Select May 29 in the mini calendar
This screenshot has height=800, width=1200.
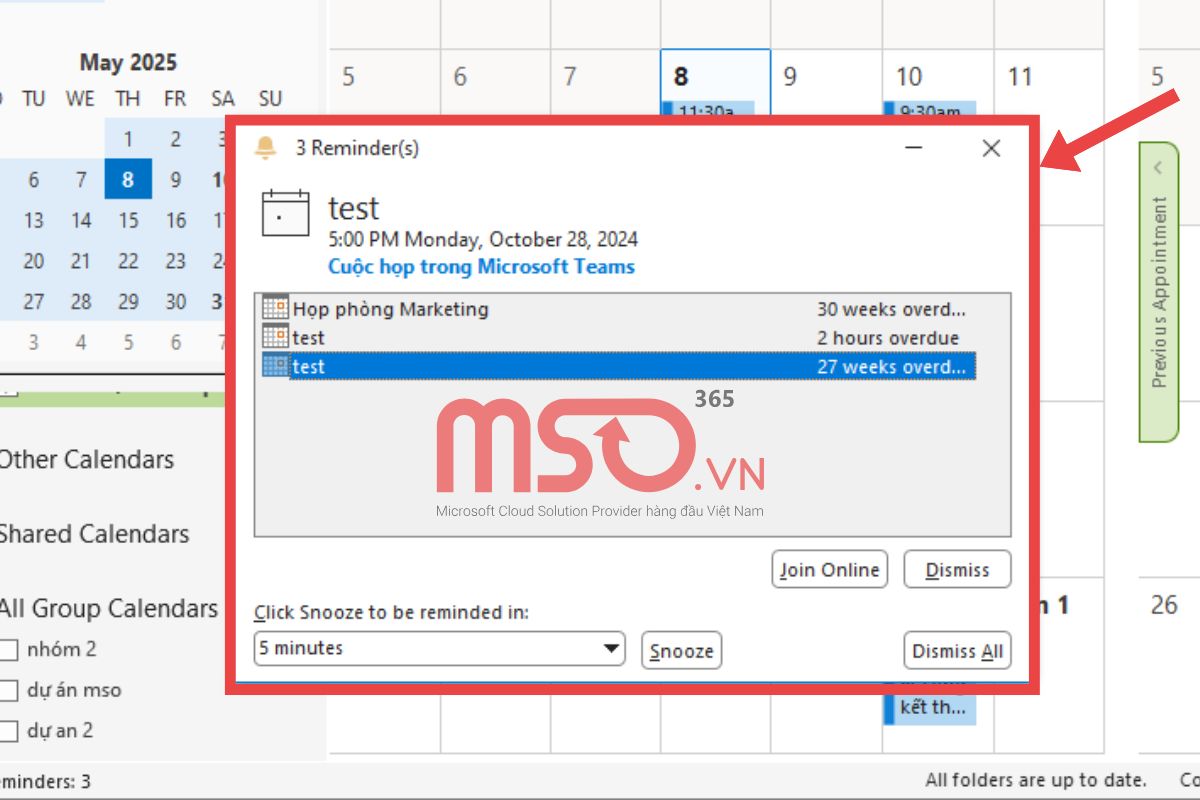point(128,301)
